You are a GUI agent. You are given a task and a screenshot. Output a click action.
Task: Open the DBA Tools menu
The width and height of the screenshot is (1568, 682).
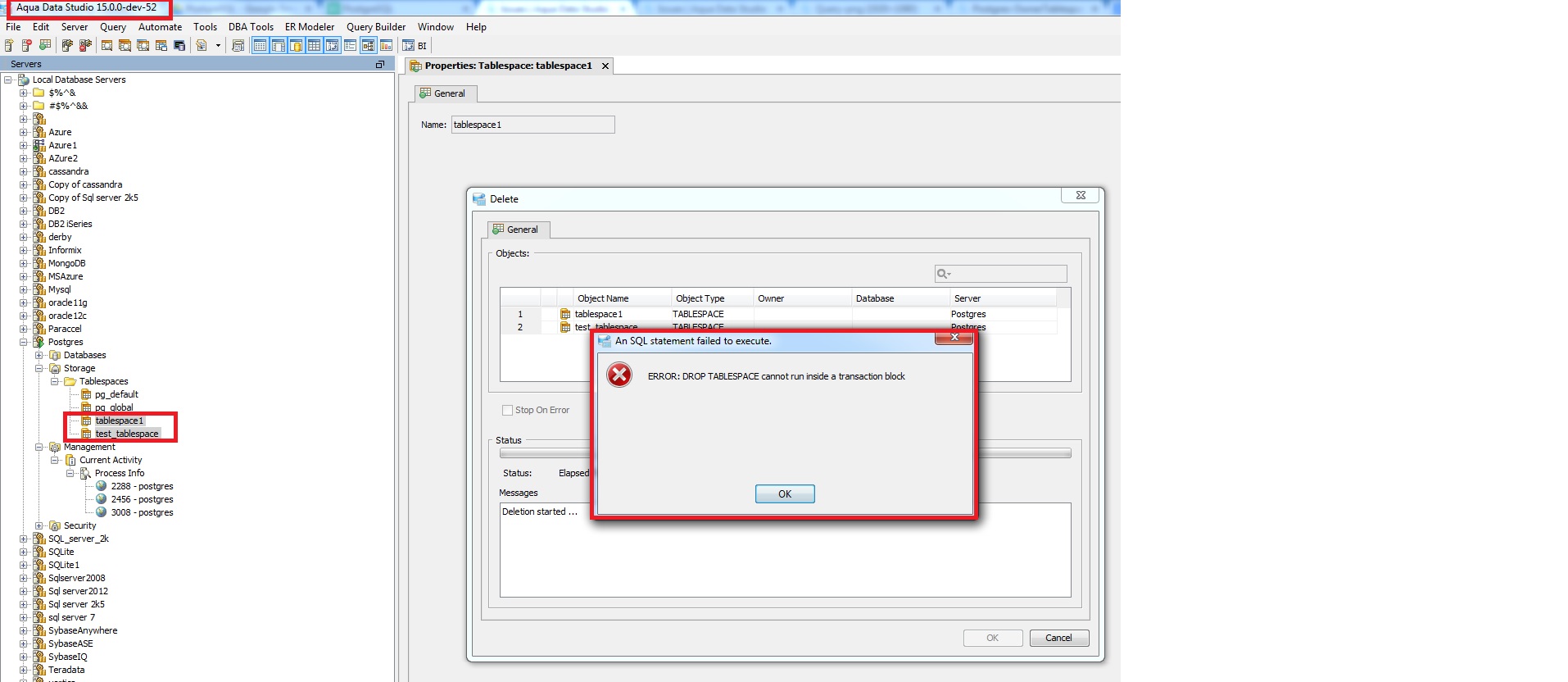(251, 27)
